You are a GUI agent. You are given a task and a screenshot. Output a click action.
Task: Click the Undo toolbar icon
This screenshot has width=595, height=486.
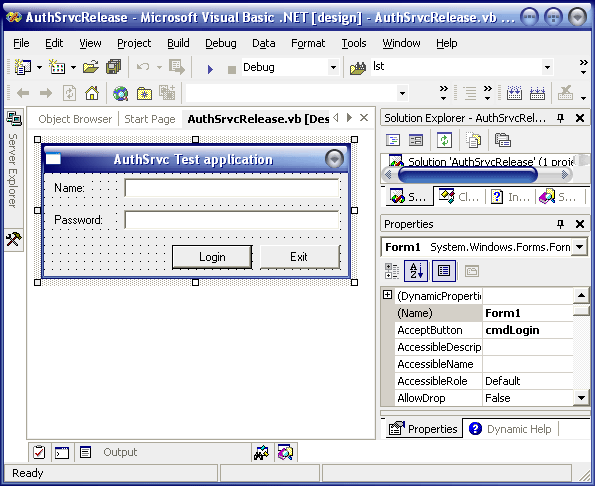tap(143, 67)
